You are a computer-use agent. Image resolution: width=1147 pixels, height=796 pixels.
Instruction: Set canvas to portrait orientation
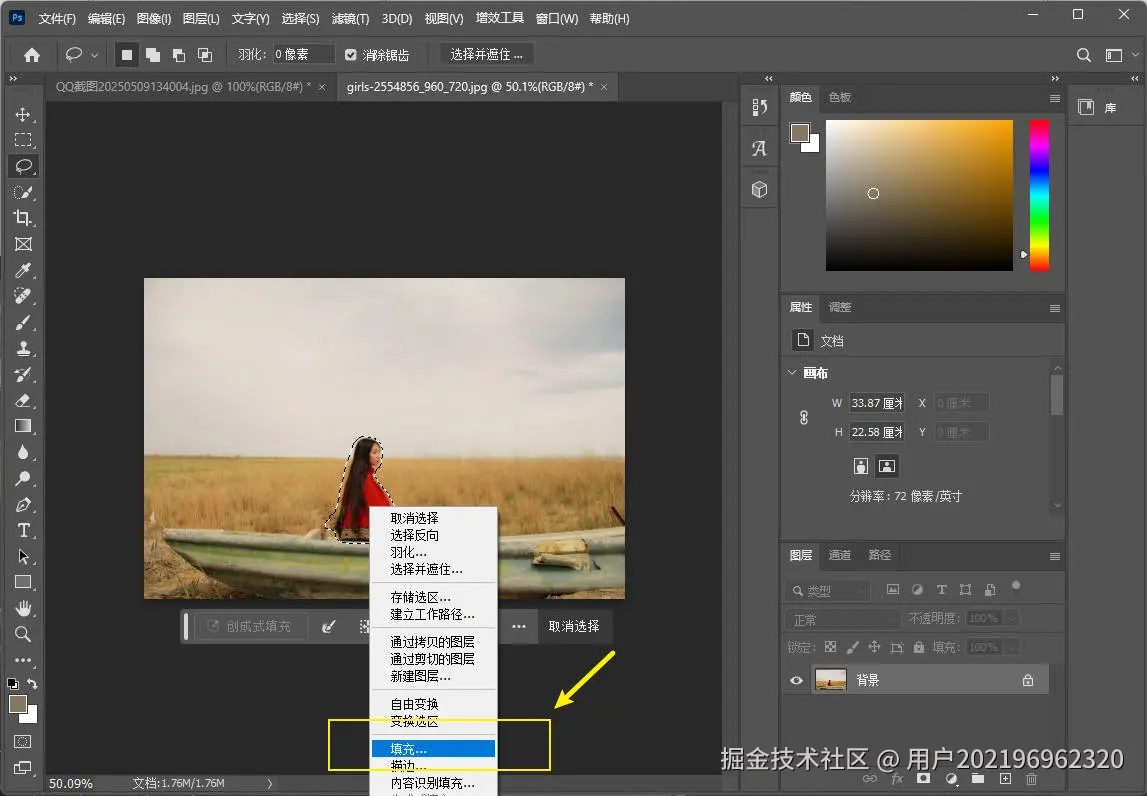861,466
